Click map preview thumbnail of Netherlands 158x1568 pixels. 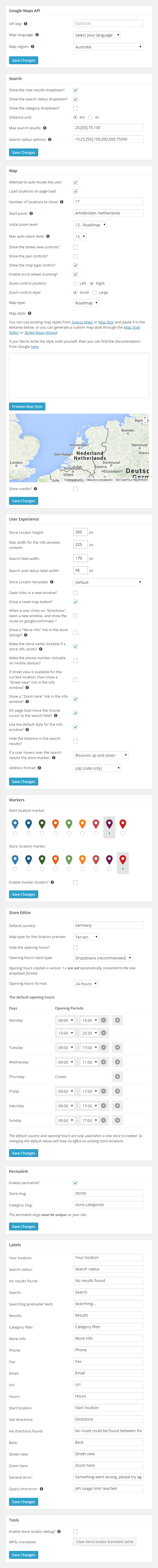pos(79,448)
